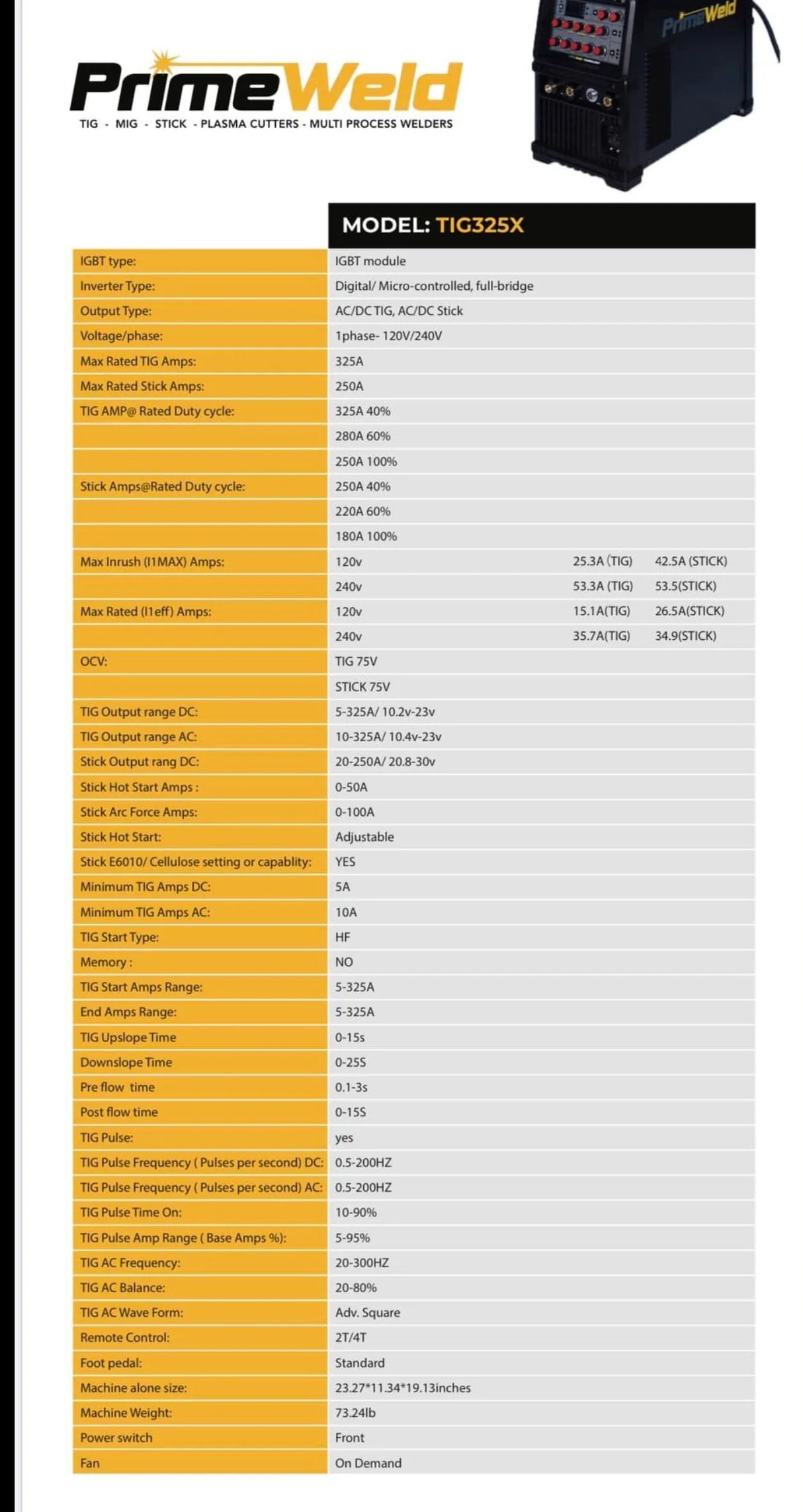Screen dimensions: 803x1512
Task: Click the Memory row NO value
Action: pos(344,962)
